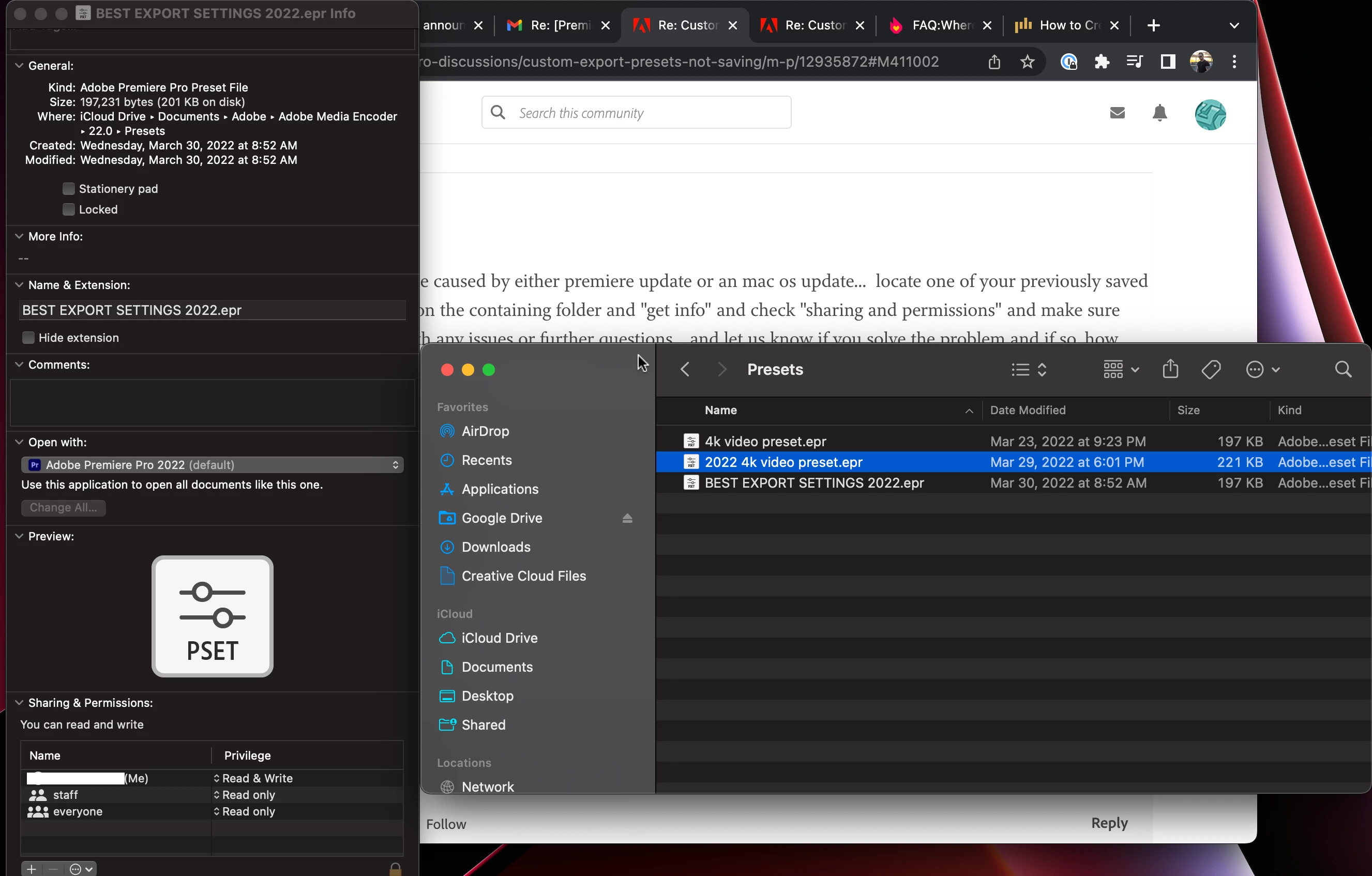Click the lock icon in Info window
This screenshot has width=1372, height=876.
(395, 869)
